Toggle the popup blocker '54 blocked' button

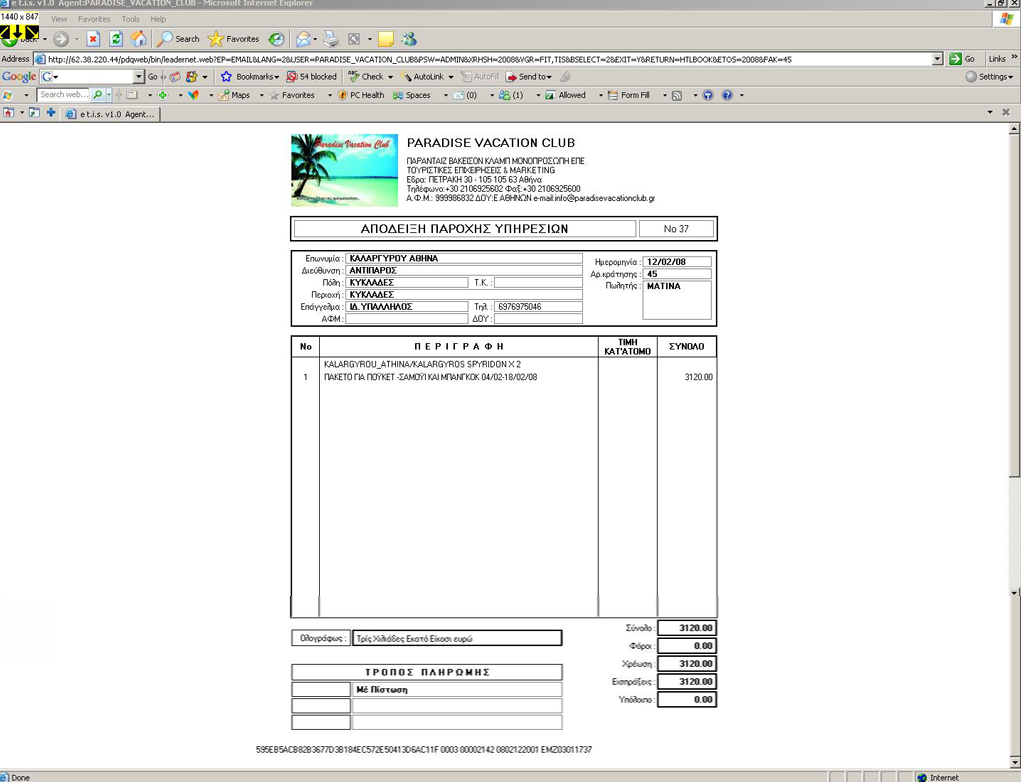coord(311,77)
